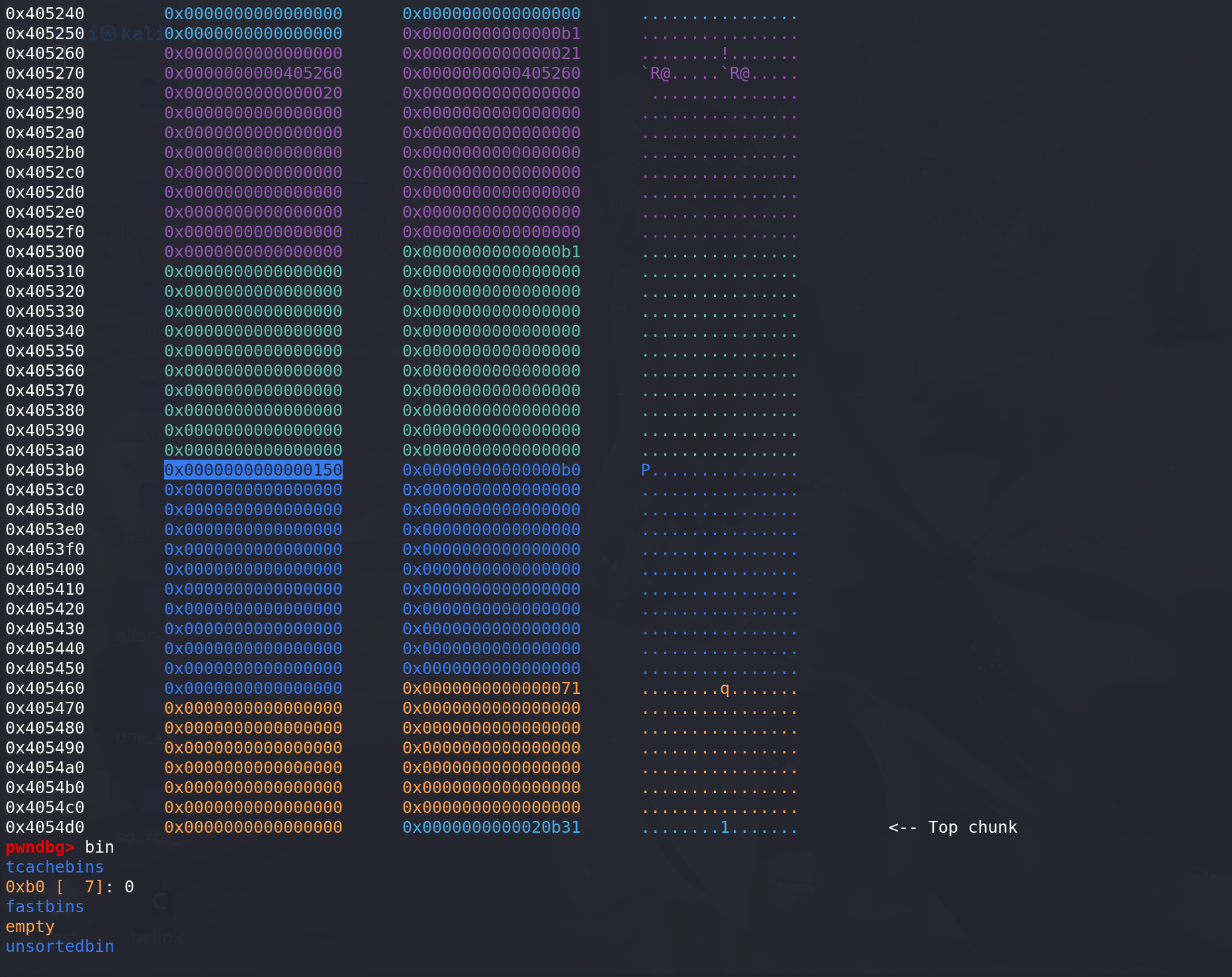Image resolution: width=1232 pixels, height=977 pixels.
Task: Select the address 0x405400
Action: point(45,569)
